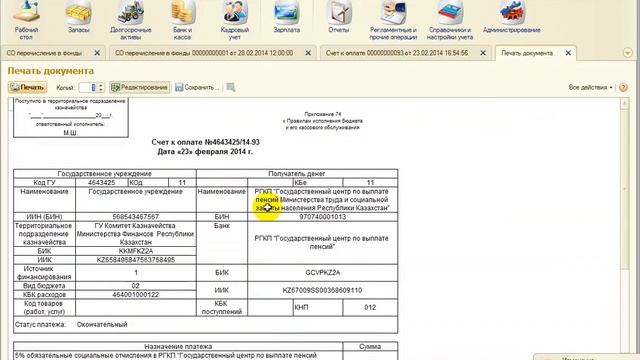
Task: Switch to СО перечисление в фонды tab
Action: pyautogui.click(x=44, y=53)
